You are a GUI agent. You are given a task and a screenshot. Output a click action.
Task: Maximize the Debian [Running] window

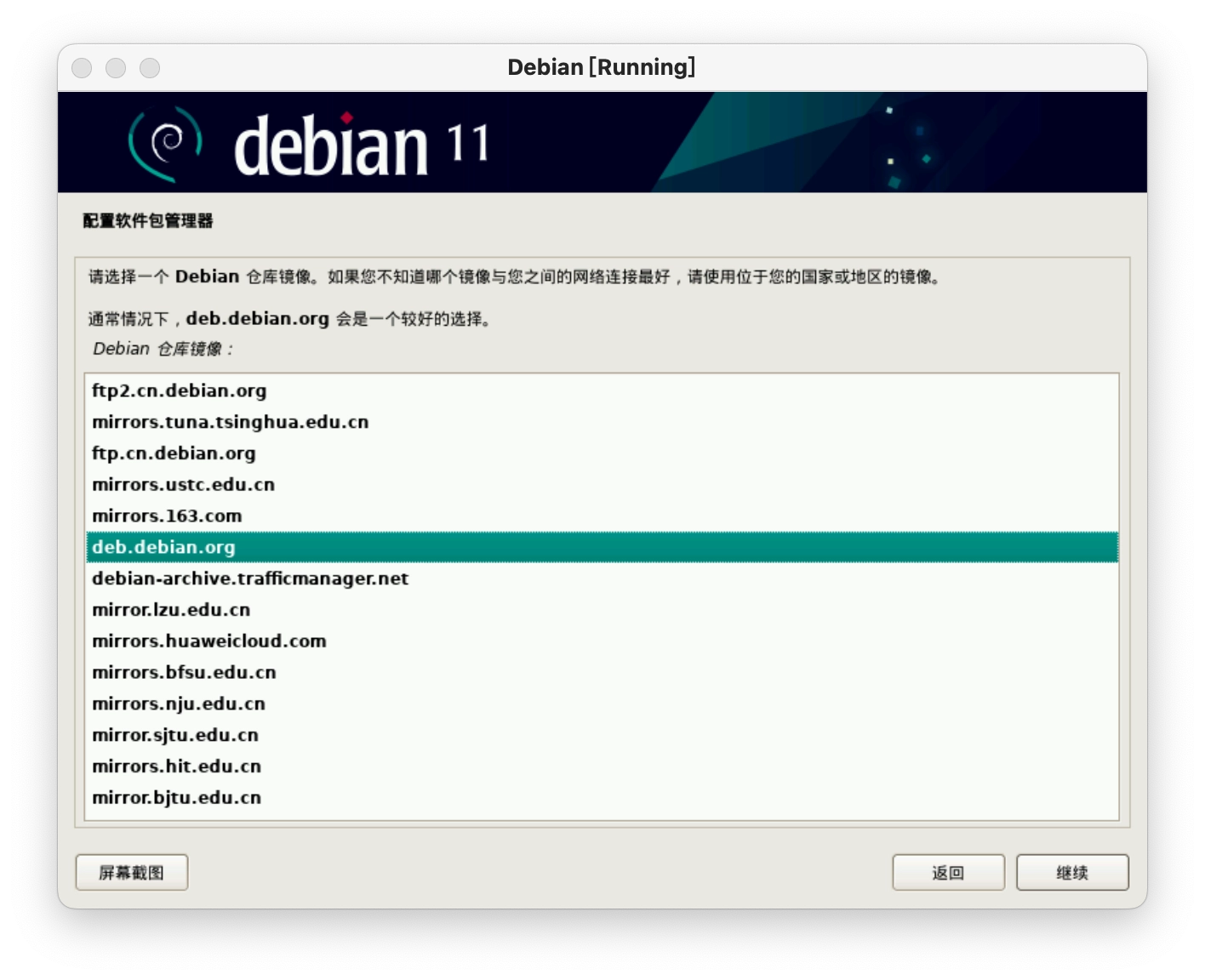(x=150, y=68)
